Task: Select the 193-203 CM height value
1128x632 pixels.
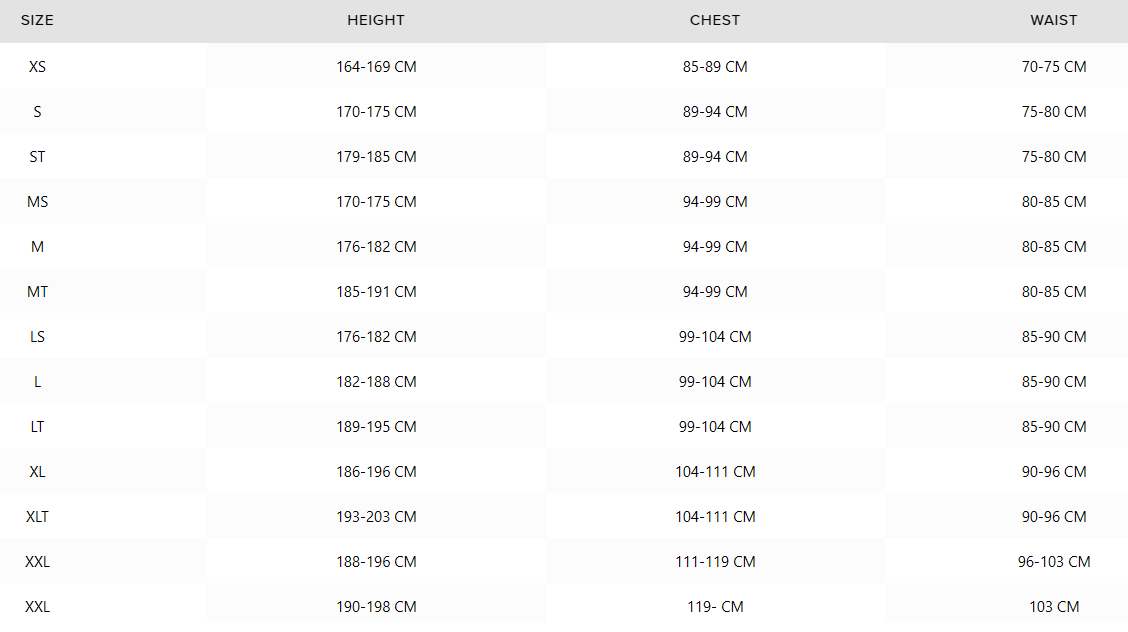Action: click(x=376, y=517)
